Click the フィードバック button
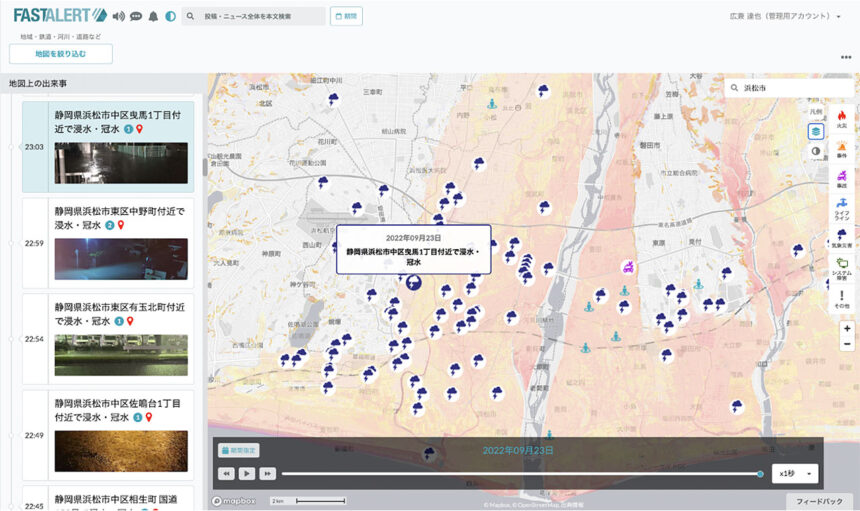The width and height of the screenshot is (860, 511). click(x=819, y=501)
